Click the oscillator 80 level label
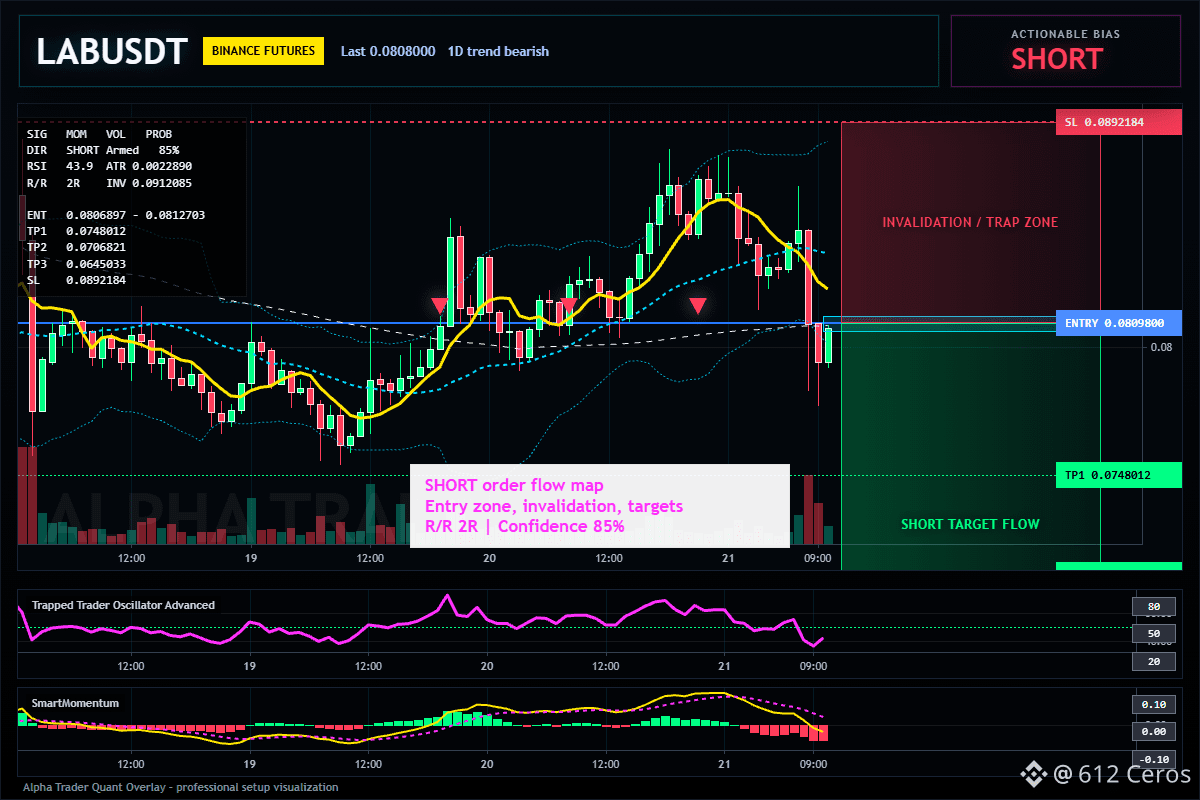This screenshot has height=800, width=1200. (x=1153, y=606)
